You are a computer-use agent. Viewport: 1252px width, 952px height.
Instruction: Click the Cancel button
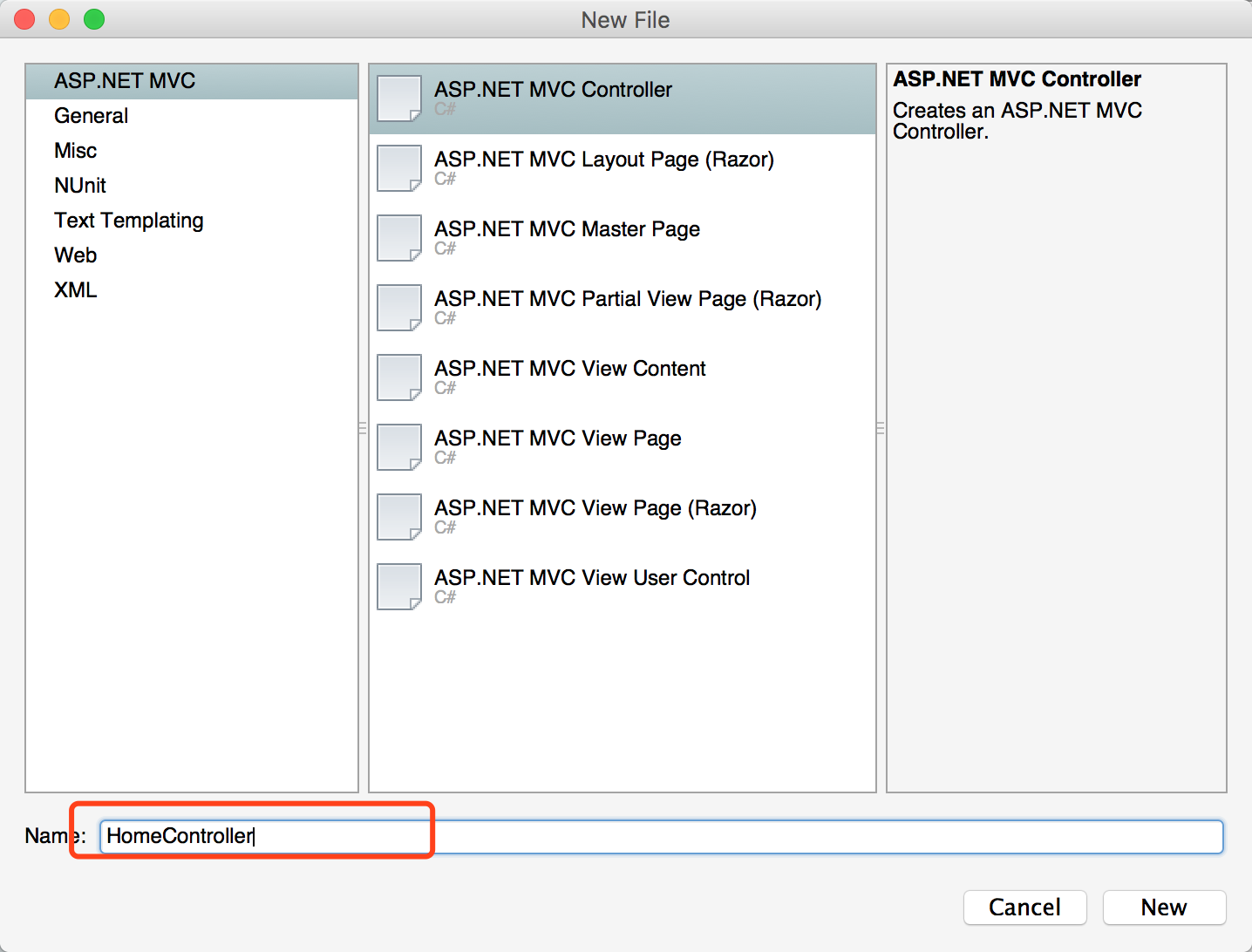[1025, 908]
